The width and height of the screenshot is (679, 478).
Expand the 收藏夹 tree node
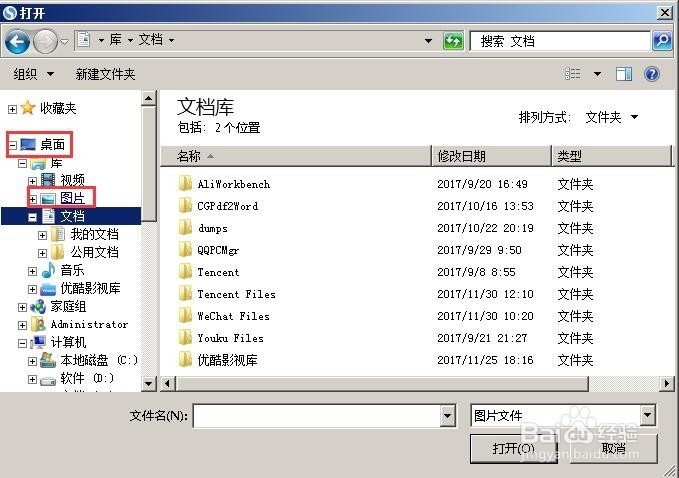coord(12,109)
